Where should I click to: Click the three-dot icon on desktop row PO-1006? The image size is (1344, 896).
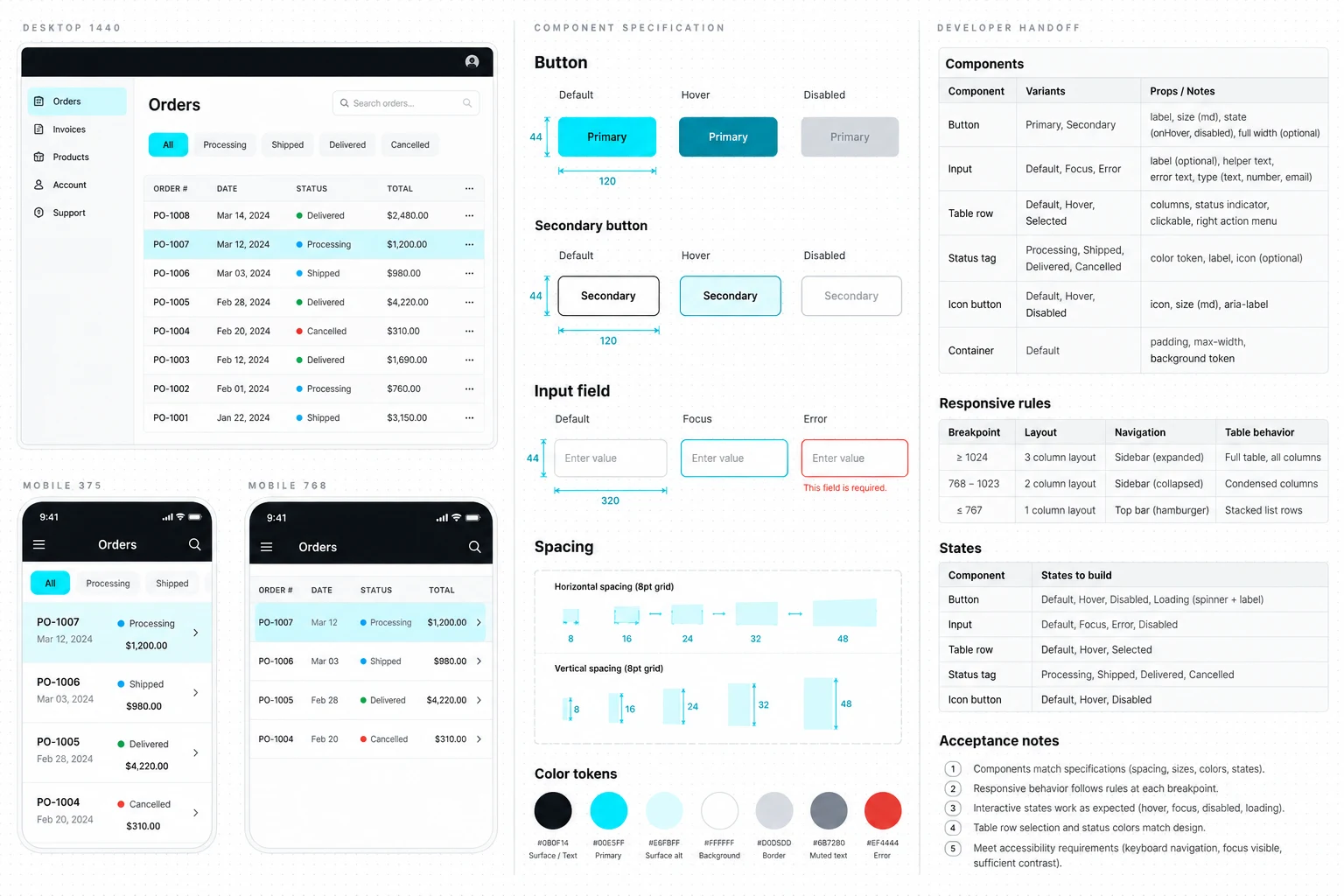pyautogui.click(x=470, y=273)
